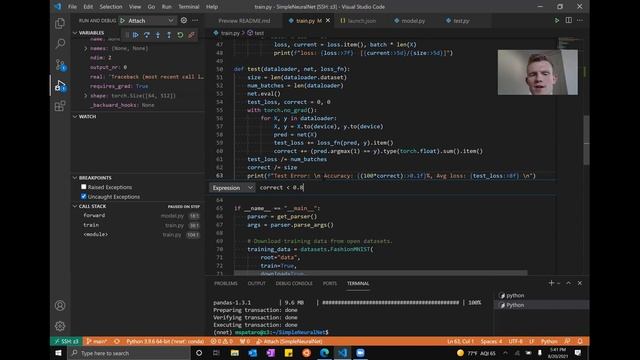
Task: Select the forward call stack frame
Action: [138, 216]
